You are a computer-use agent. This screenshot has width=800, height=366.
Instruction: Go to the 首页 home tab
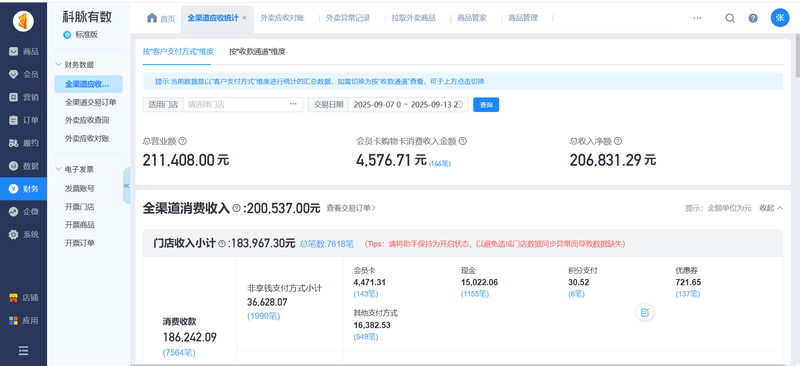pyautogui.click(x=161, y=18)
